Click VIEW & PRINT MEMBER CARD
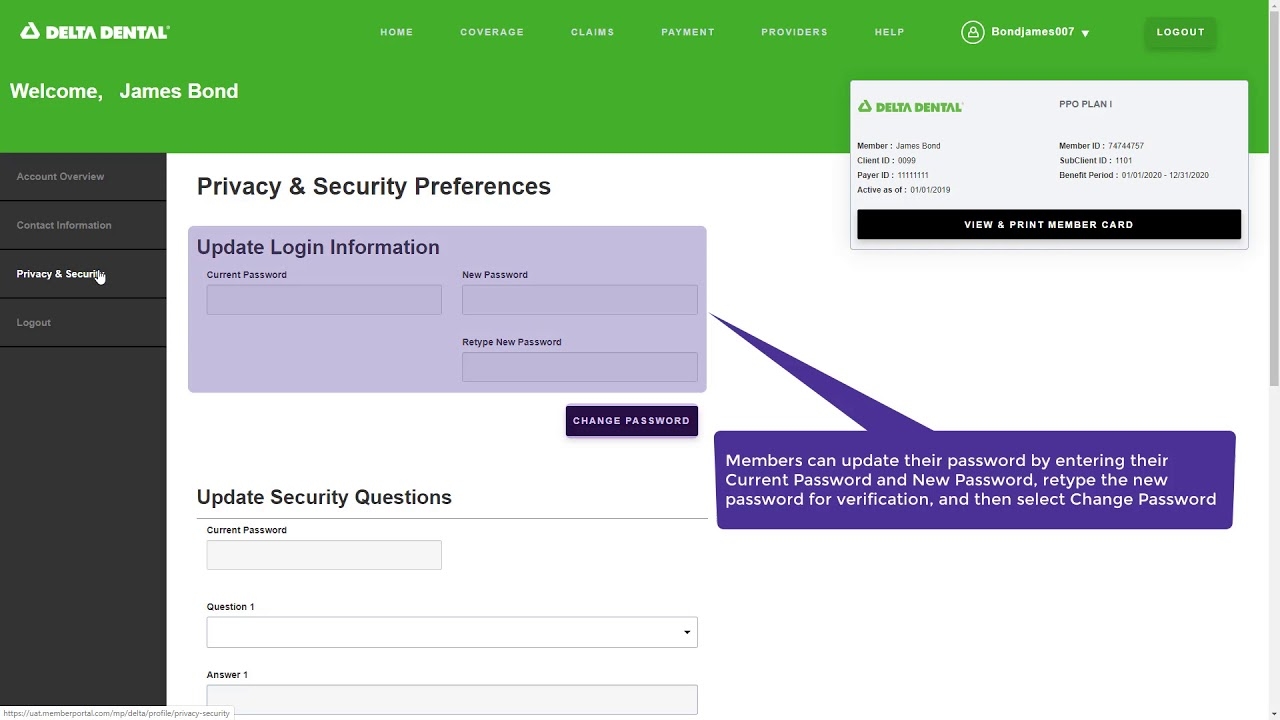 (1048, 224)
